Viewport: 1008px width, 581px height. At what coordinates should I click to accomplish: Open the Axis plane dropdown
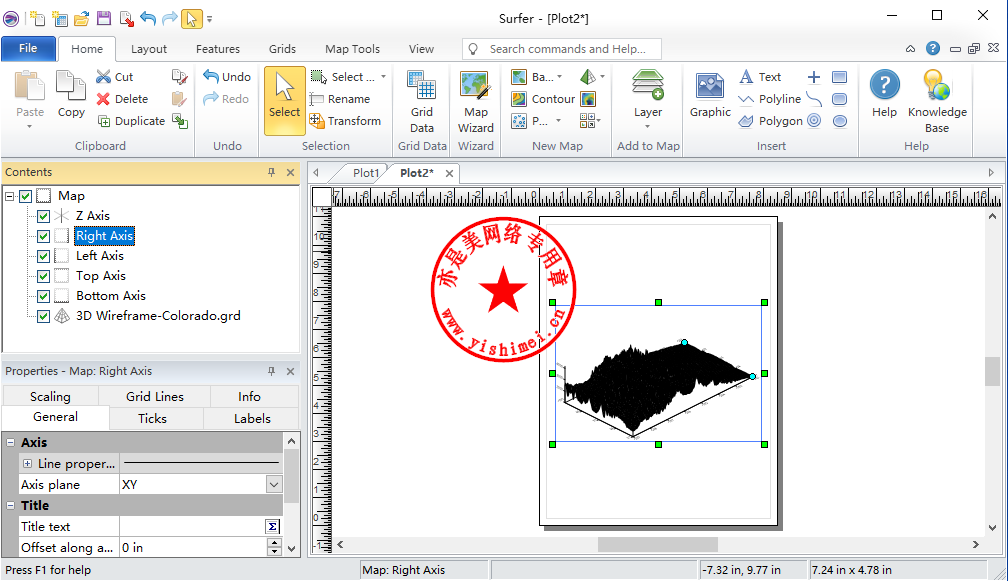[x=274, y=485]
